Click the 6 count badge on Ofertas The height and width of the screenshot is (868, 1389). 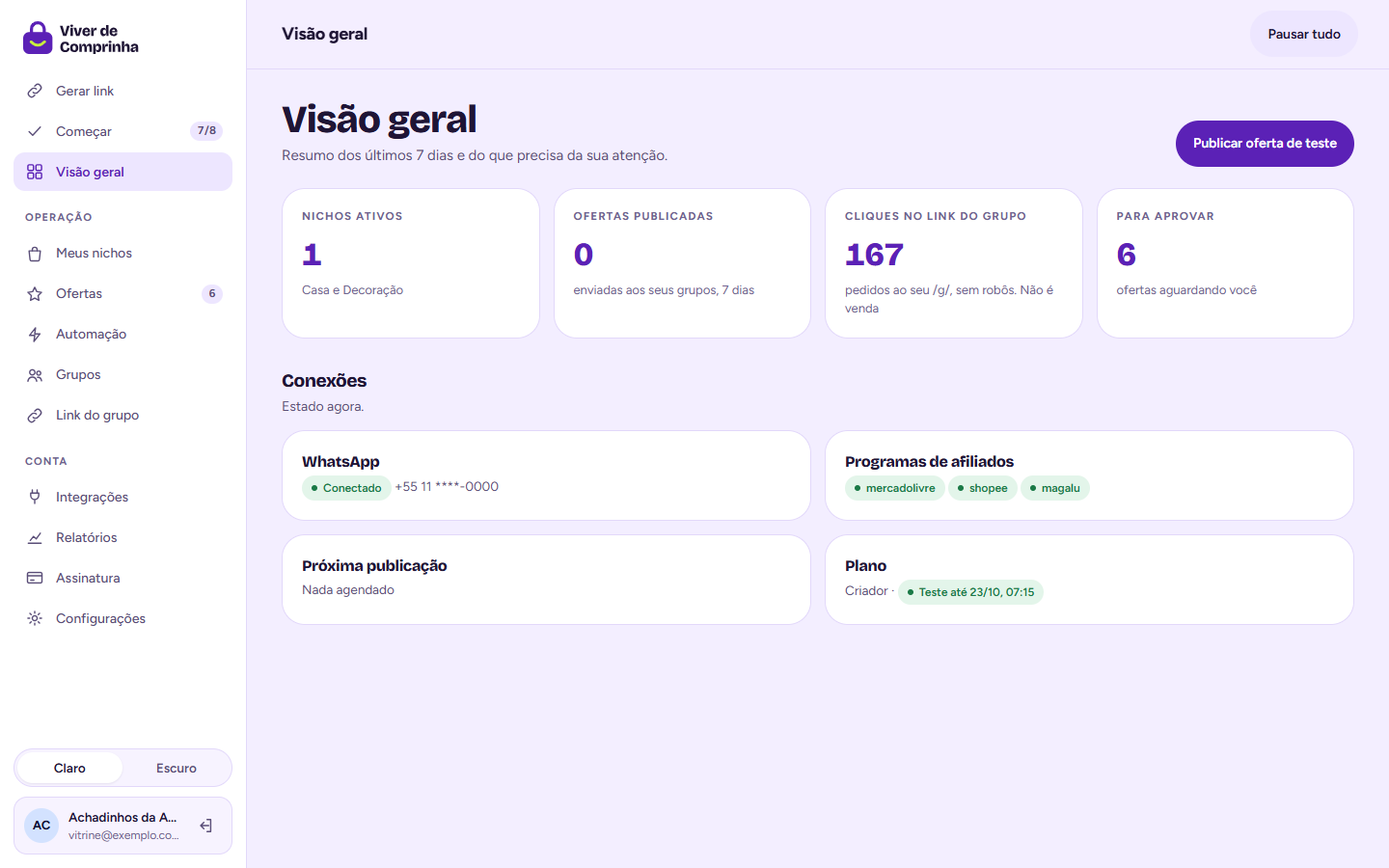pyautogui.click(x=212, y=294)
